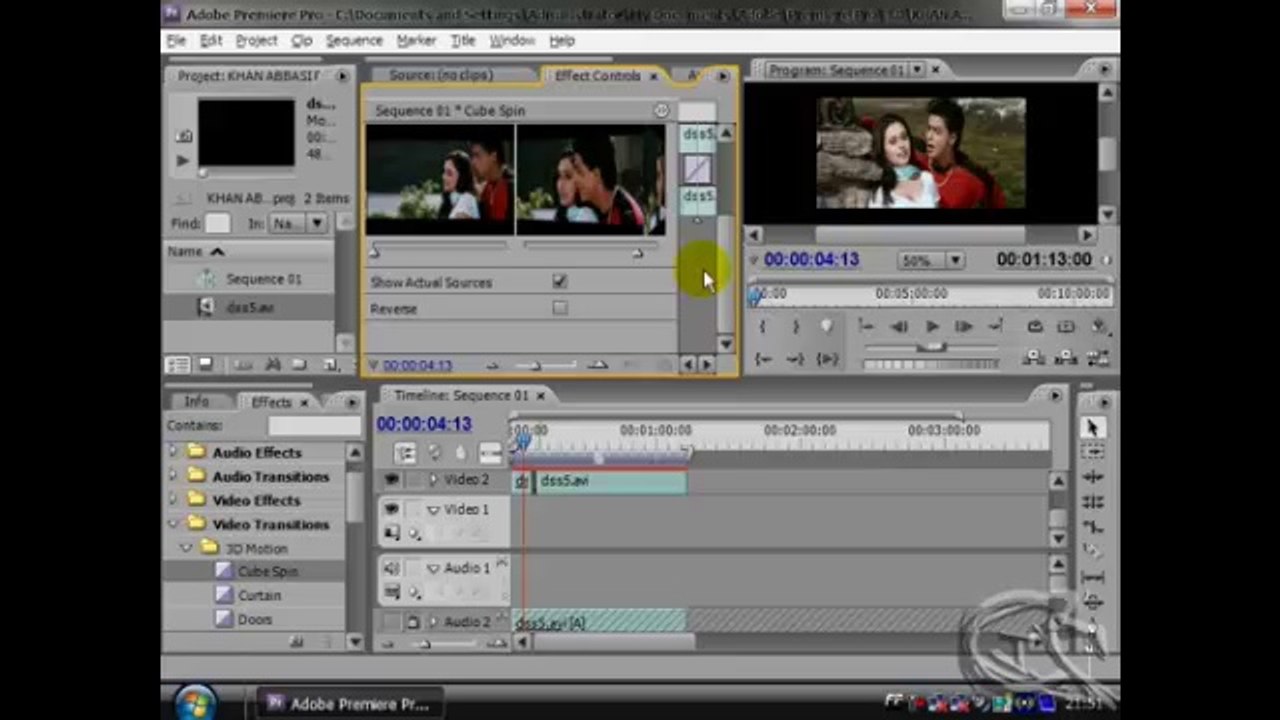Play In to Out in Program monitor
Image resolution: width=1280 pixels, height=720 pixels.
pyautogui.click(x=827, y=358)
